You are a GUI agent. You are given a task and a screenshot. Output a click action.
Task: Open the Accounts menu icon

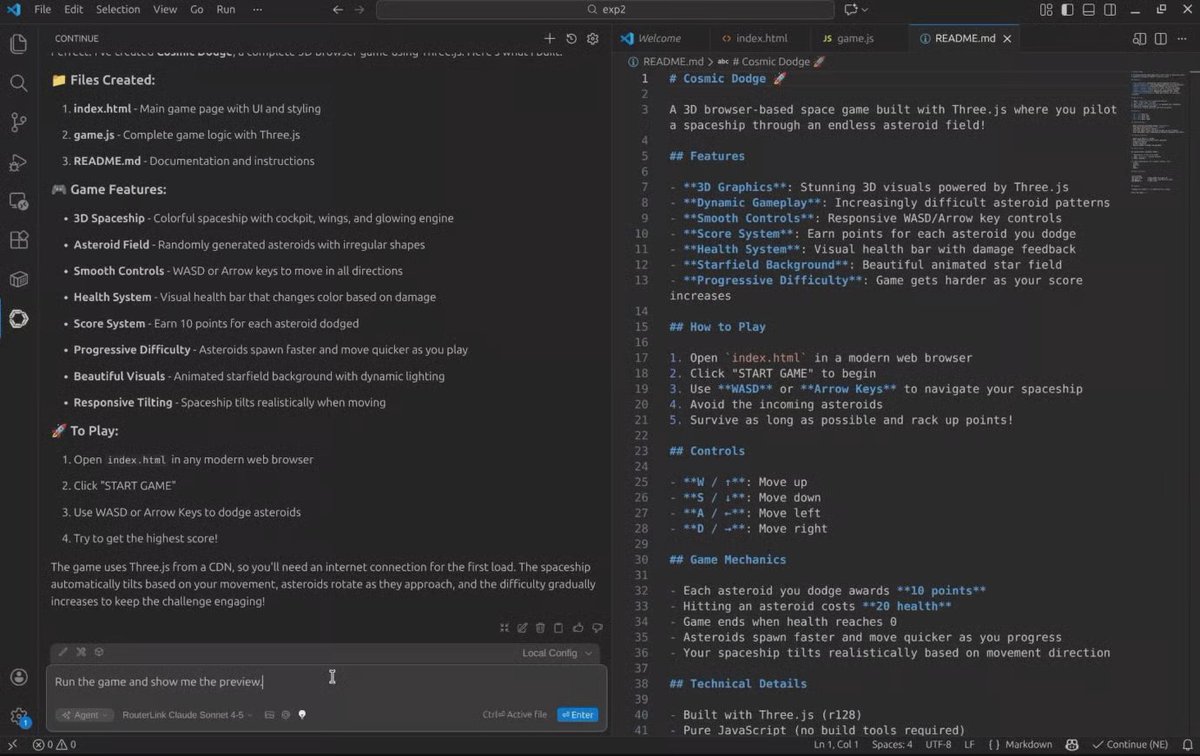(18, 678)
